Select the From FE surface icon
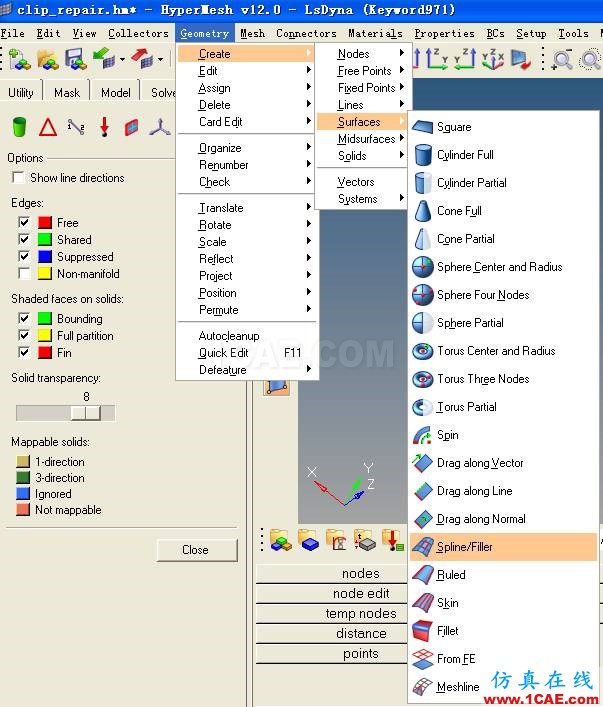603x707 pixels. (x=423, y=658)
